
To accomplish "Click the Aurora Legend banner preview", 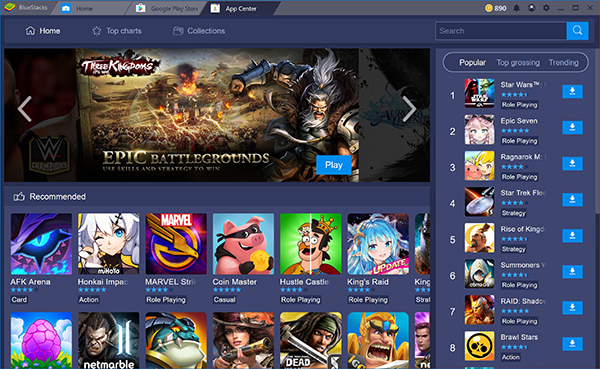I will [394, 115].
